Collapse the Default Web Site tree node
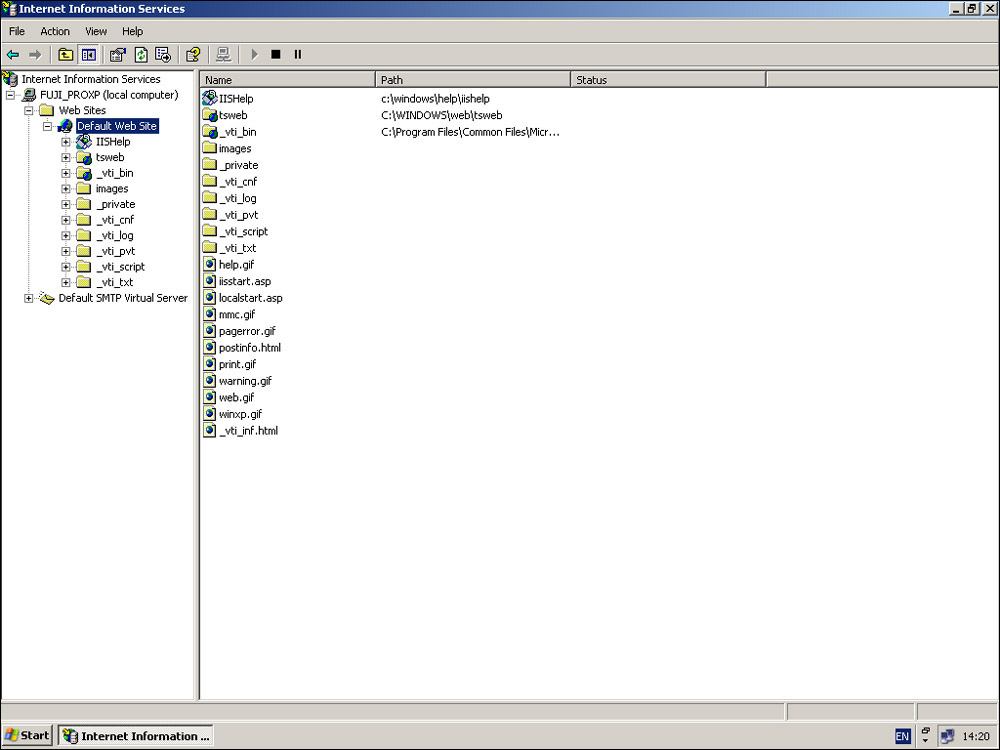Screen dimensions: 1000x750 47,127
